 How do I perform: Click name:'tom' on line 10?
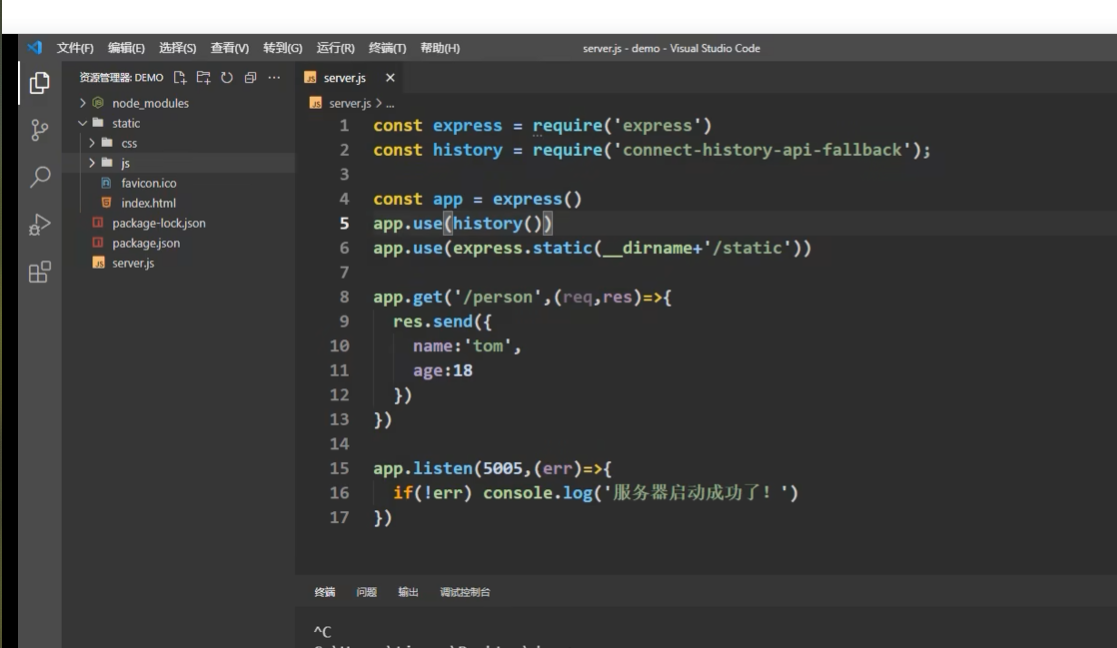click(462, 346)
